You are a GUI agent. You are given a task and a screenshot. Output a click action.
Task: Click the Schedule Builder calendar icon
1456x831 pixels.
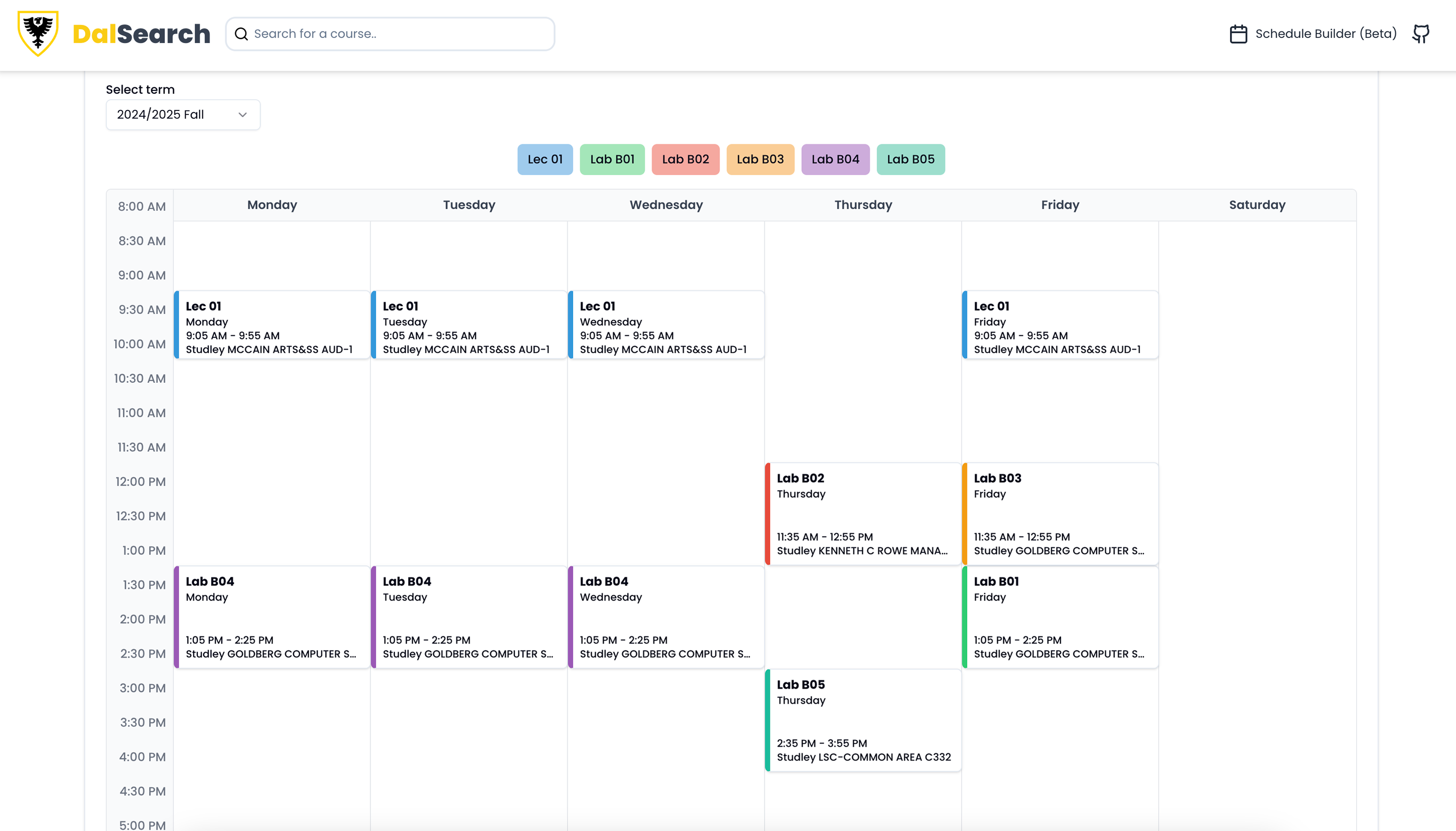(x=1238, y=34)
